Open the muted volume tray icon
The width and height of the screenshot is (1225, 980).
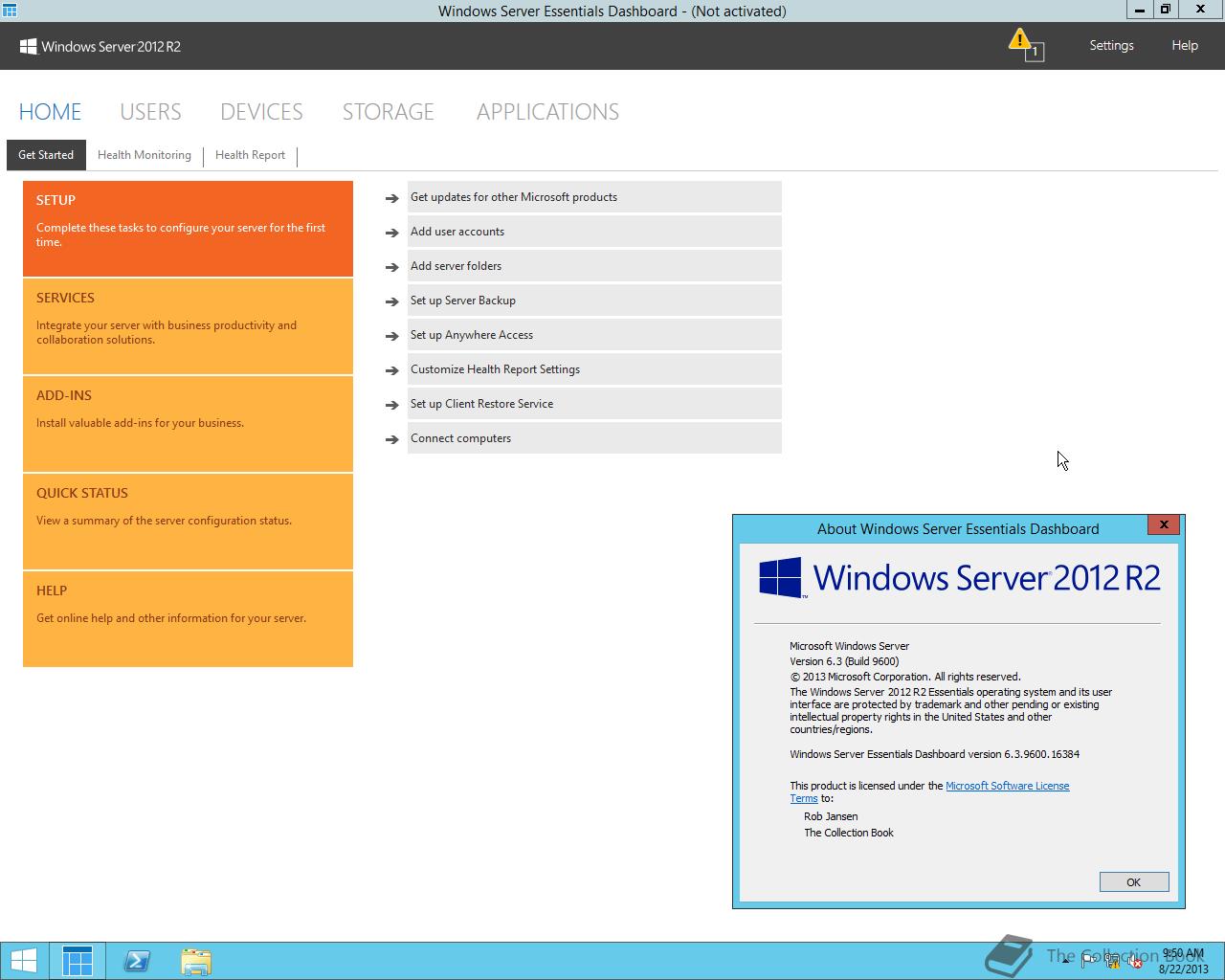coord(1134,961)
